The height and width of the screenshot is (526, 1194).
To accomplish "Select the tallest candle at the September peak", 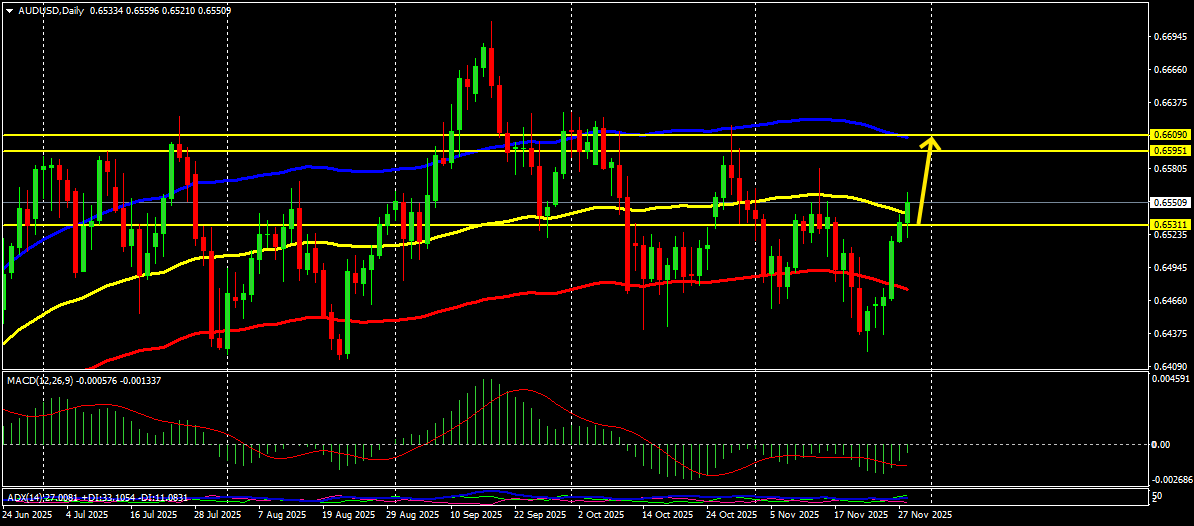I will coord(491,65).
